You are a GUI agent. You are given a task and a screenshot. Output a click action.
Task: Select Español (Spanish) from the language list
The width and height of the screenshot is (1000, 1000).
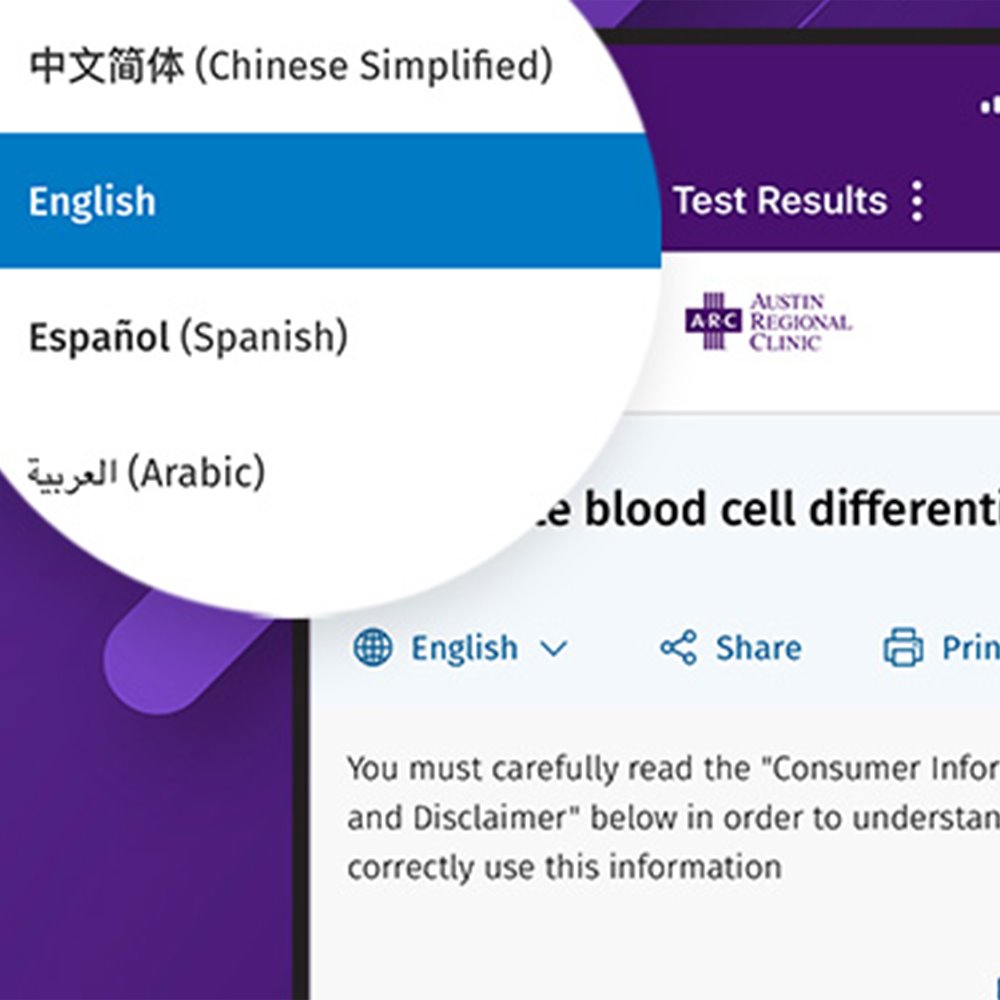click(190, 337)
